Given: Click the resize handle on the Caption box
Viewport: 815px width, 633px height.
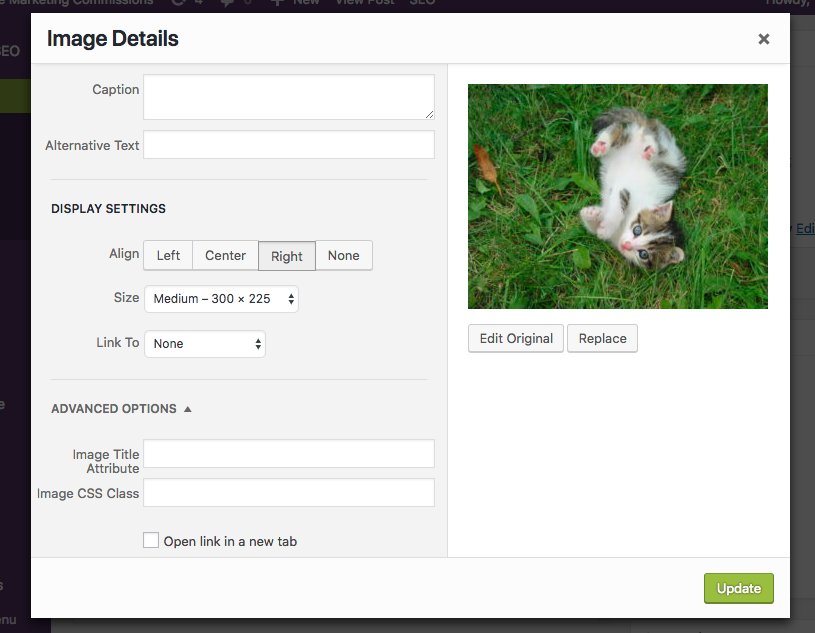Looking at the screenshot, I should 430,113.
